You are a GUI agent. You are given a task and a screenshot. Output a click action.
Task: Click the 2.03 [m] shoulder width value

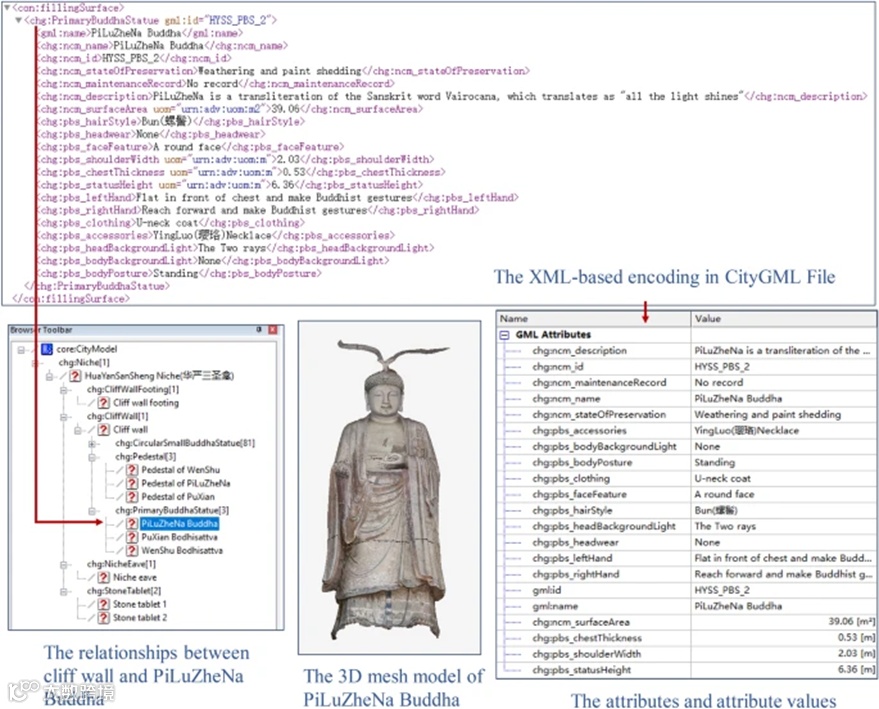coord(856,654)
